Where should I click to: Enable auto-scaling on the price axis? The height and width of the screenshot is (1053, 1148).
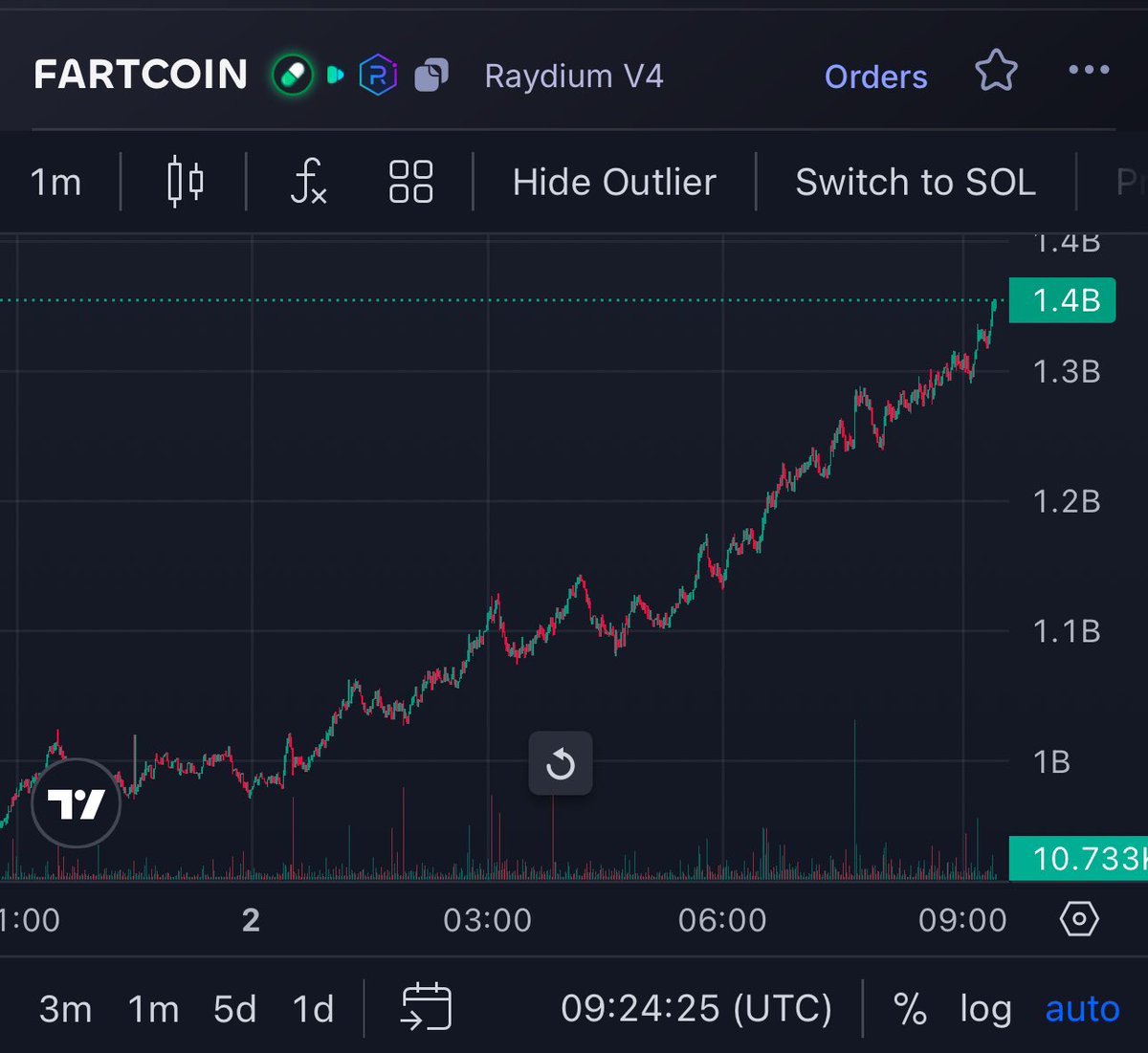click(x=1082, y=1009)
